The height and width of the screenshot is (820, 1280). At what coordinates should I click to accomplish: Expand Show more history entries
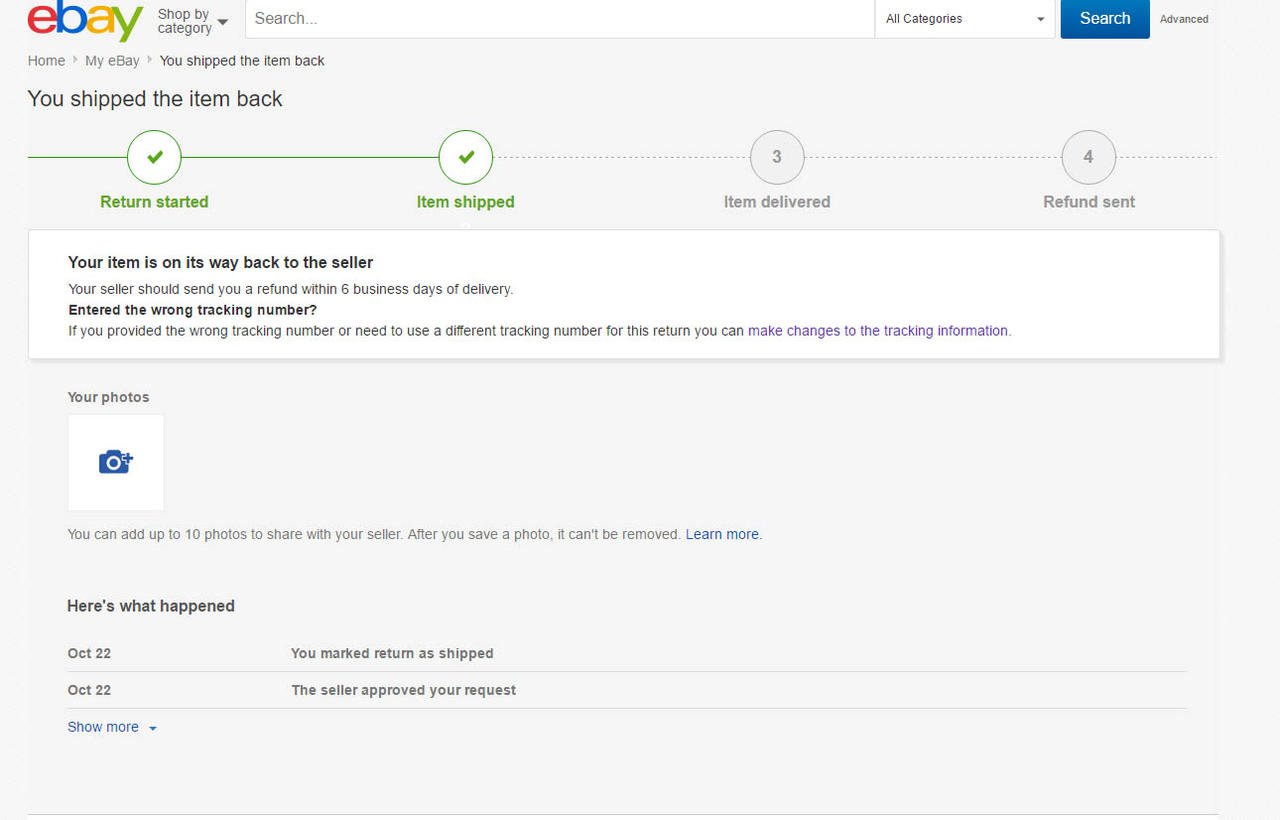[111, 727]
